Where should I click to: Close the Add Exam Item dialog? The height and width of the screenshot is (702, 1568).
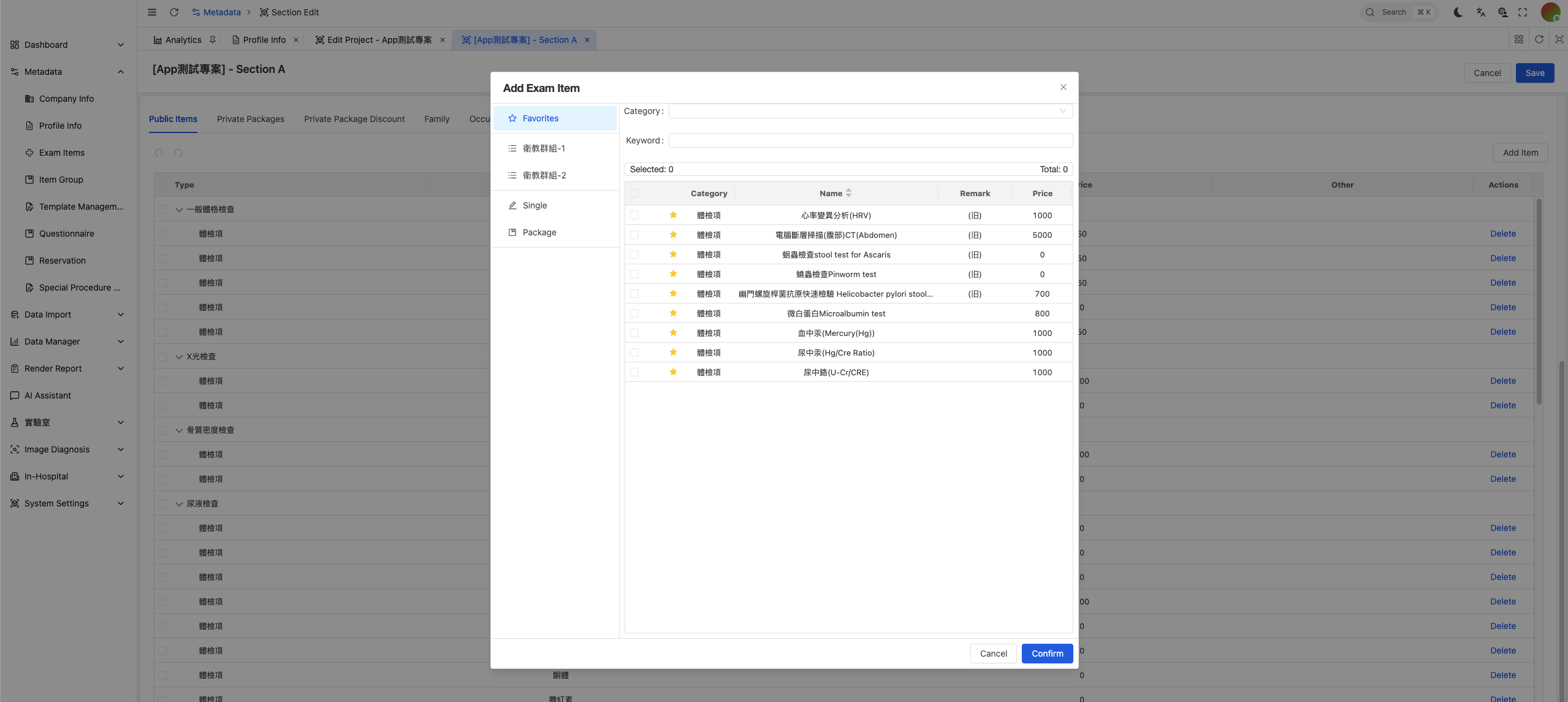[x=1064, y=87]
